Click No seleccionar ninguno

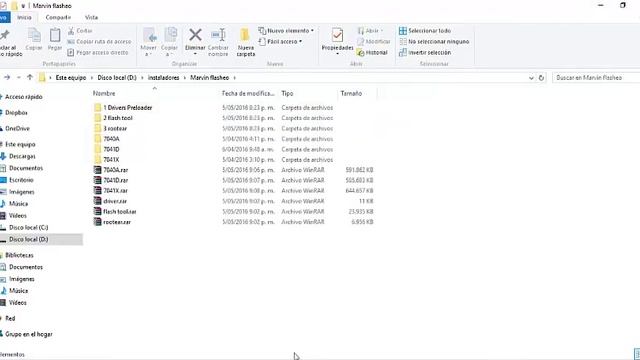[434, 42]
